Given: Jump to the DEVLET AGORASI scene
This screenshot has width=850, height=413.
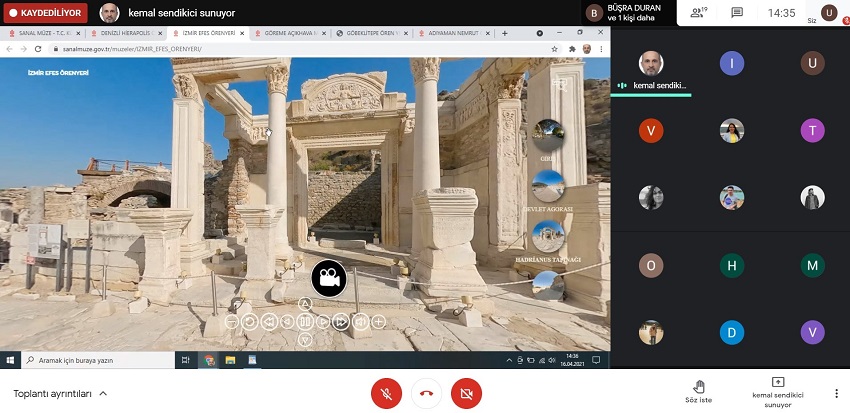Looking at the screenshot, I should 548,186.
